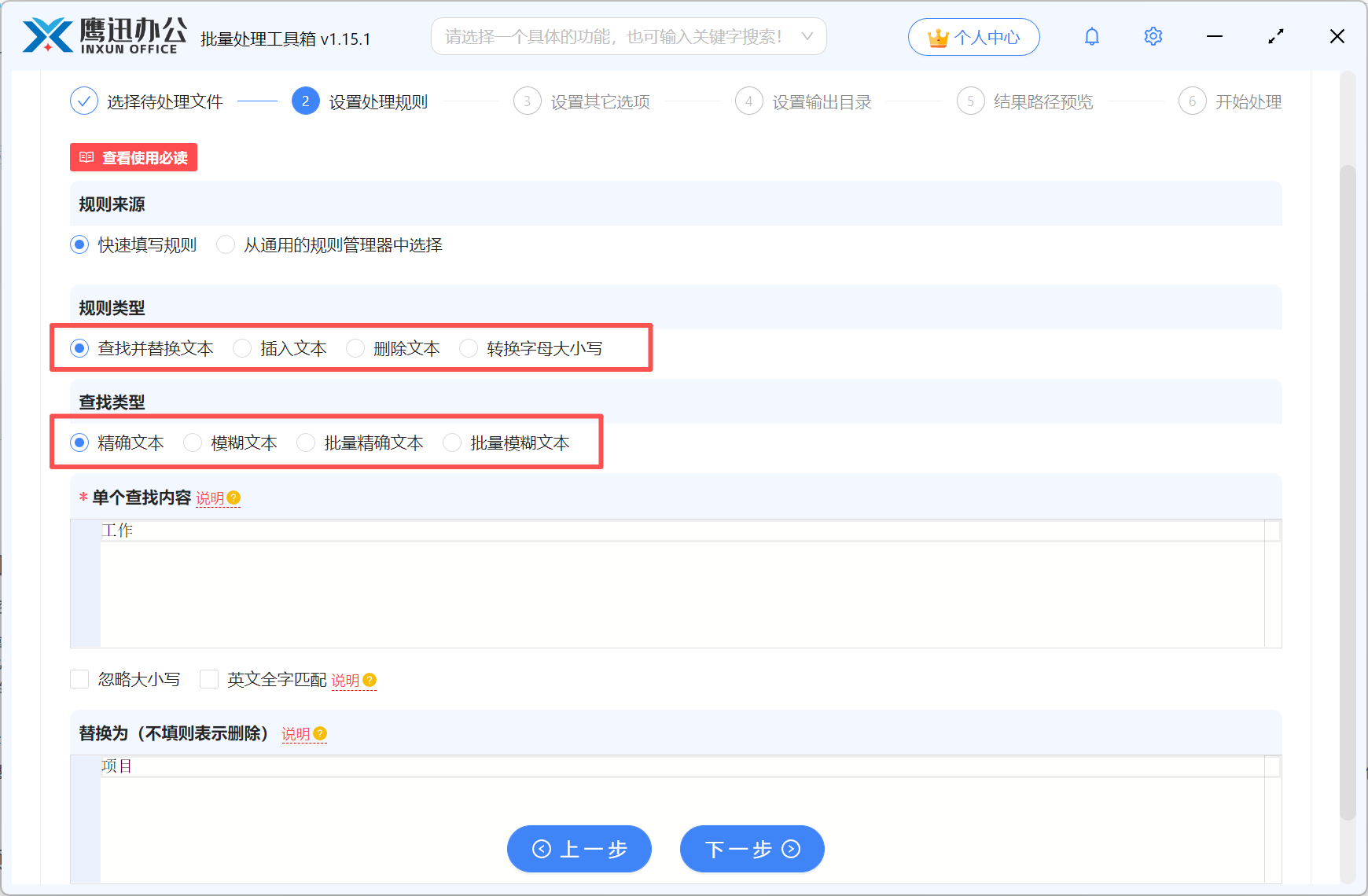Select 批量模糊文本 search type
This screenshot has width=1368, height=896.
452,442
